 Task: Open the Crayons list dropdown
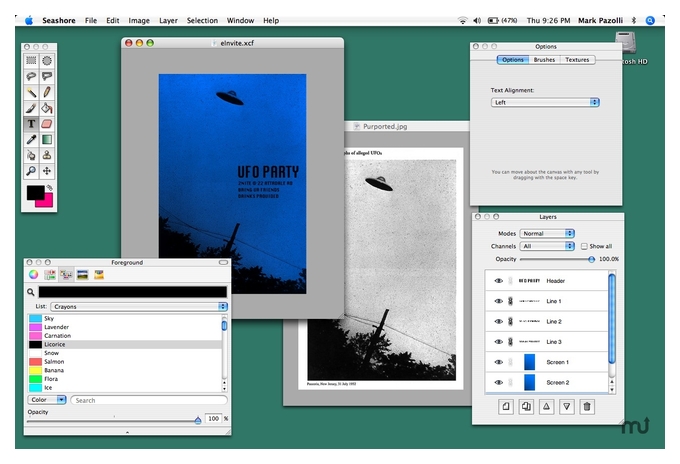139,307
